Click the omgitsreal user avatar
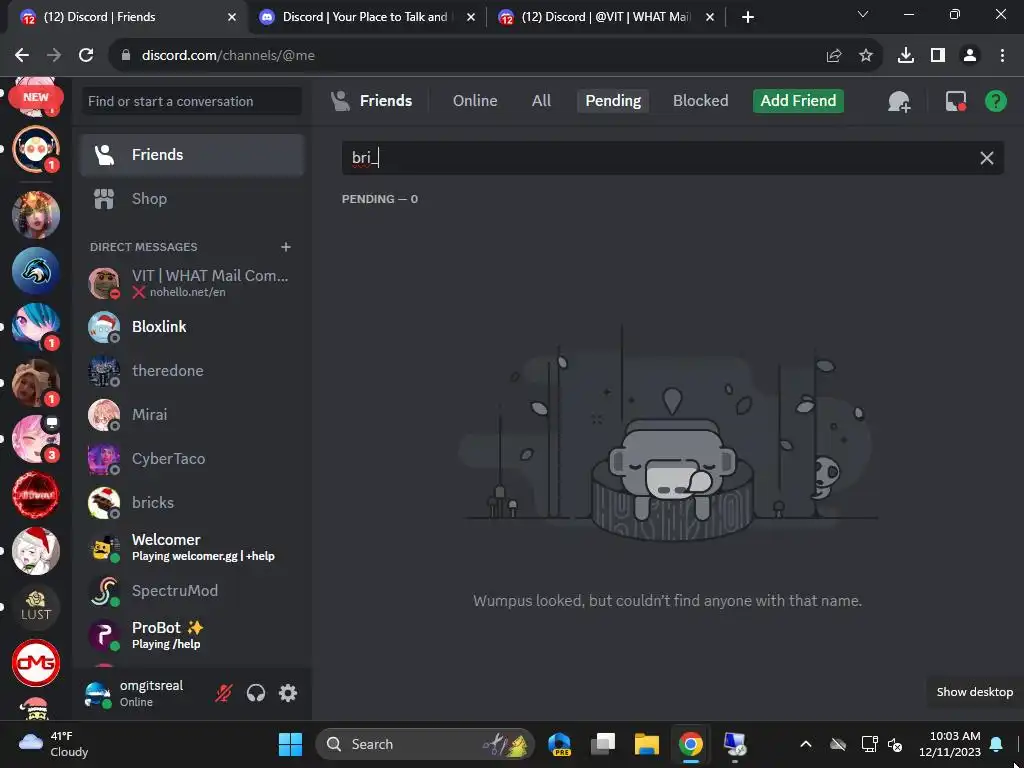This screenshot has width=1024, height=768. pyautogui.click(x=98, y=694)
